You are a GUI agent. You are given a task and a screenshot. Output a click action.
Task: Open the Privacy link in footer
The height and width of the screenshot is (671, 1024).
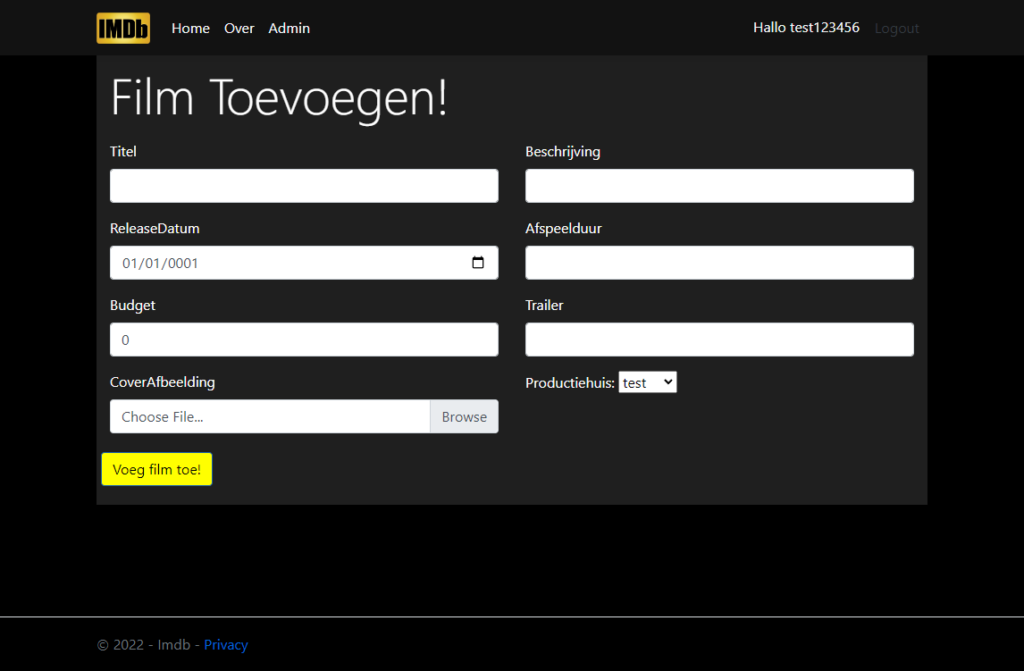click(226, 645)
